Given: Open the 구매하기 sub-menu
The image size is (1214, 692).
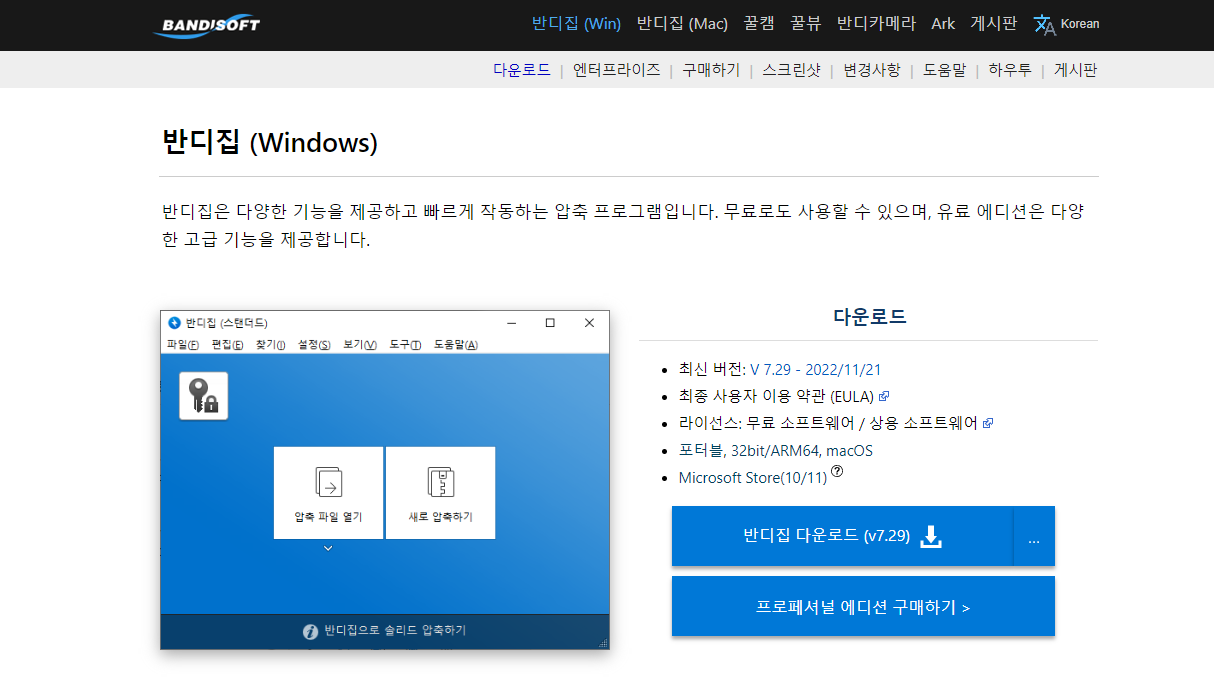Looking at the screenshot, I should pos(712,70).
